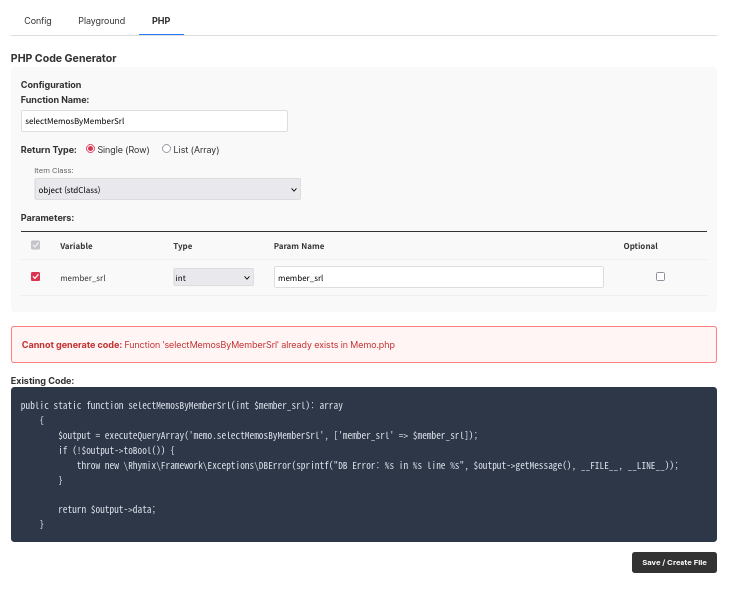Click the member_srl variable name label

[x=82, y=278]
